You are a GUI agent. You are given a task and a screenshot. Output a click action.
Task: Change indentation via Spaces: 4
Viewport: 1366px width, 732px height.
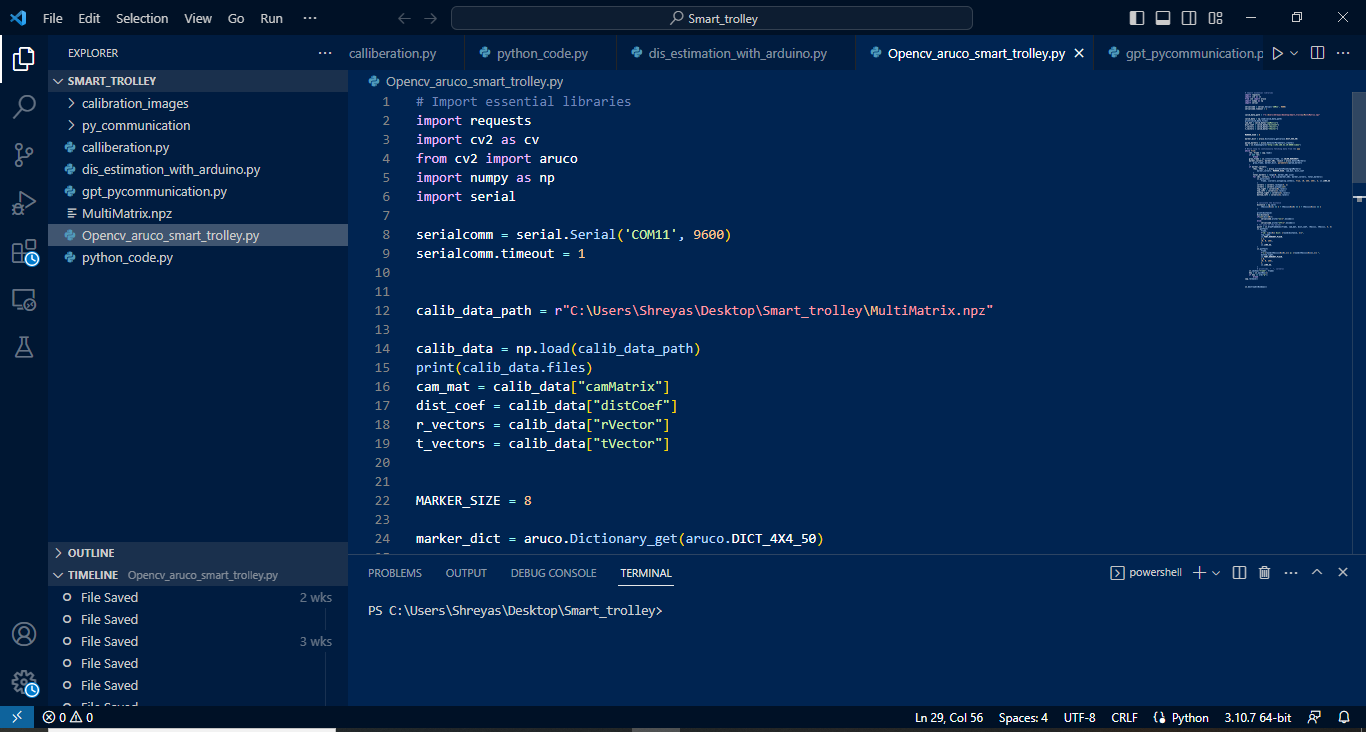pyautogui.click(x=1023, y=718)
